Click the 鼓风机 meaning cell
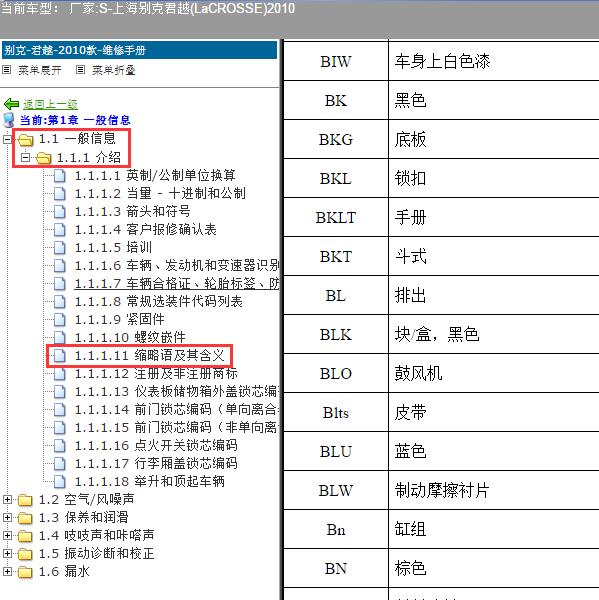 pos(494,373)
